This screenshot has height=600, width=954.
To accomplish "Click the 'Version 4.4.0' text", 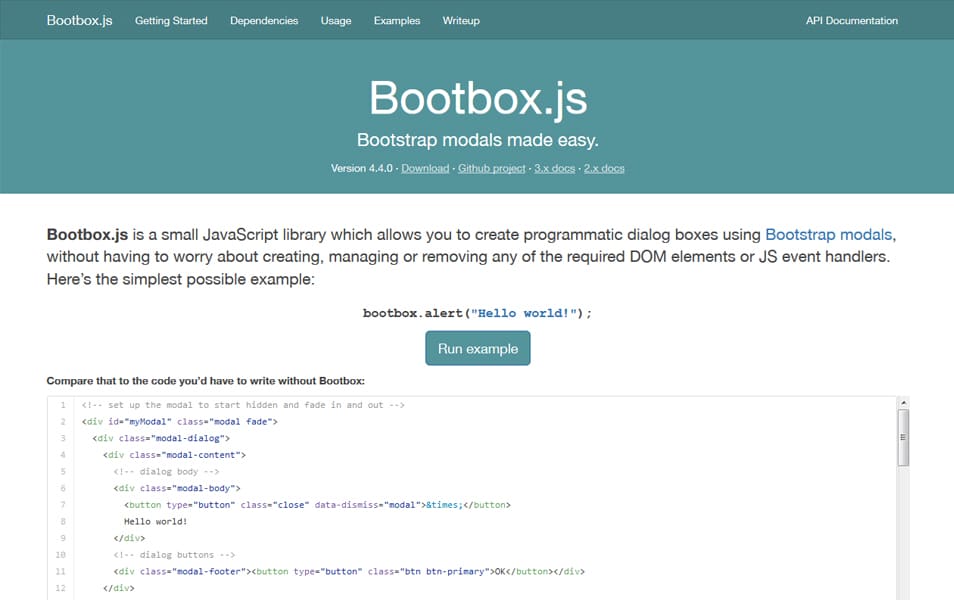I will click(x=361, y=169).
